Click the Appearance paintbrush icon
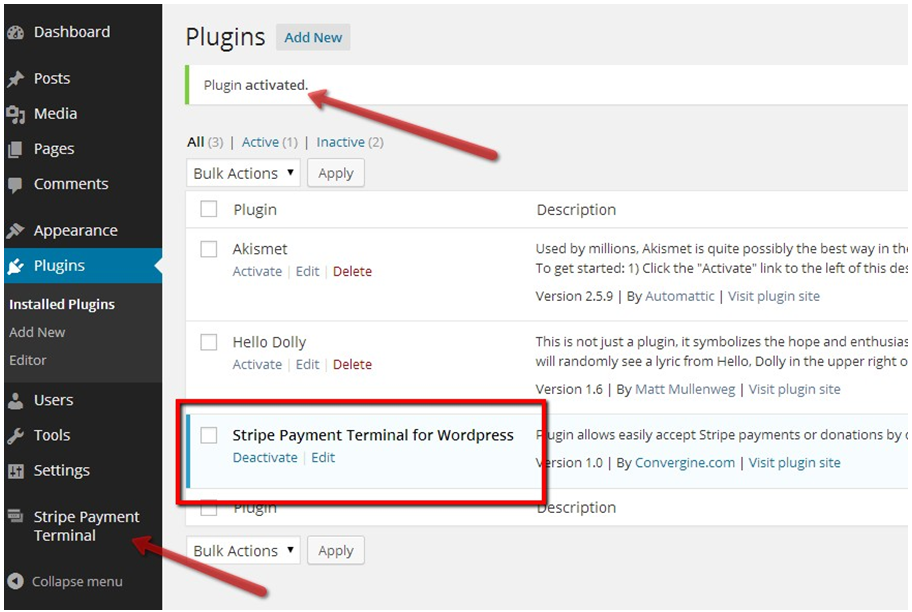This screenshot has width=912, height=612. click(x=16, y=231)
